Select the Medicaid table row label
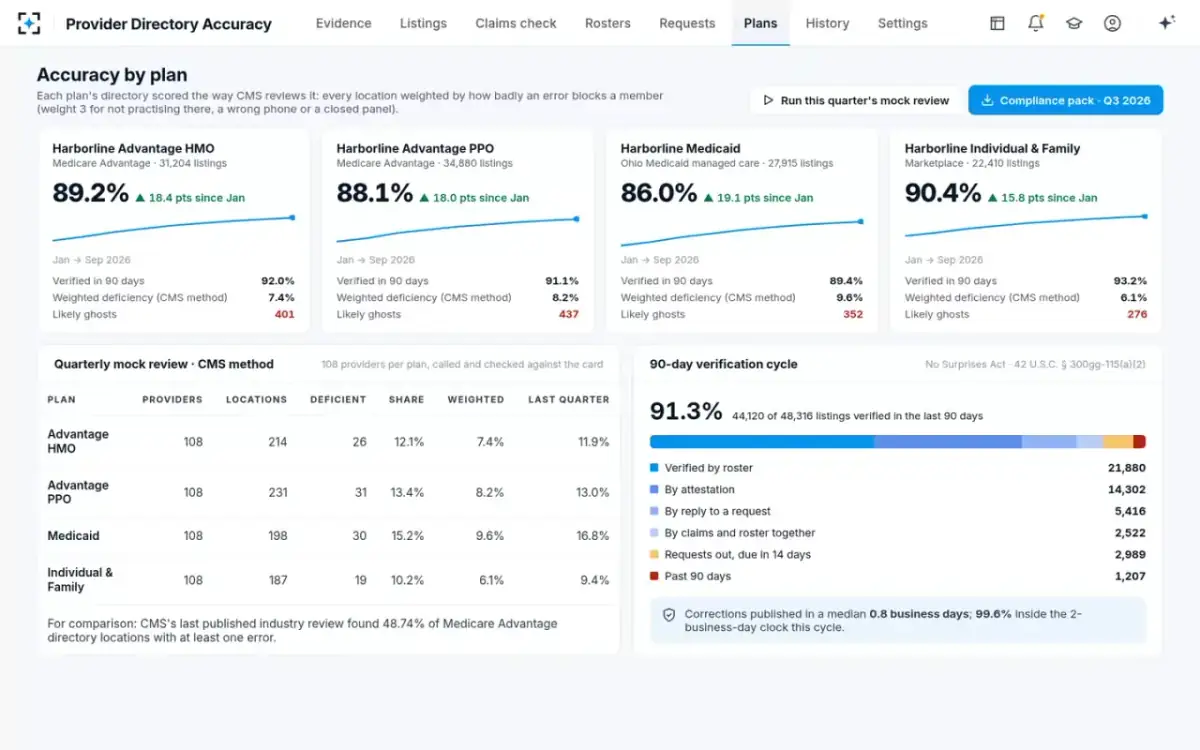Image resolution: width=1200 pixels, height=750 pixels. click(73, 536)
